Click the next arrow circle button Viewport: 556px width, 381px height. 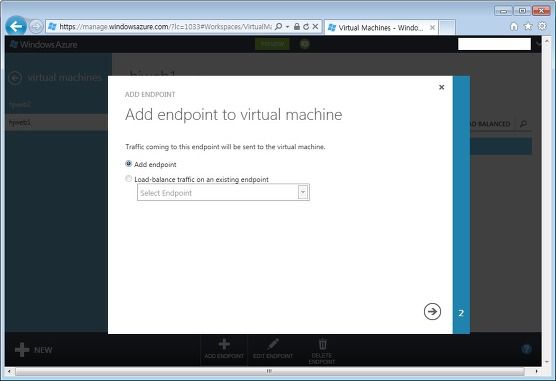click(432, 312)
